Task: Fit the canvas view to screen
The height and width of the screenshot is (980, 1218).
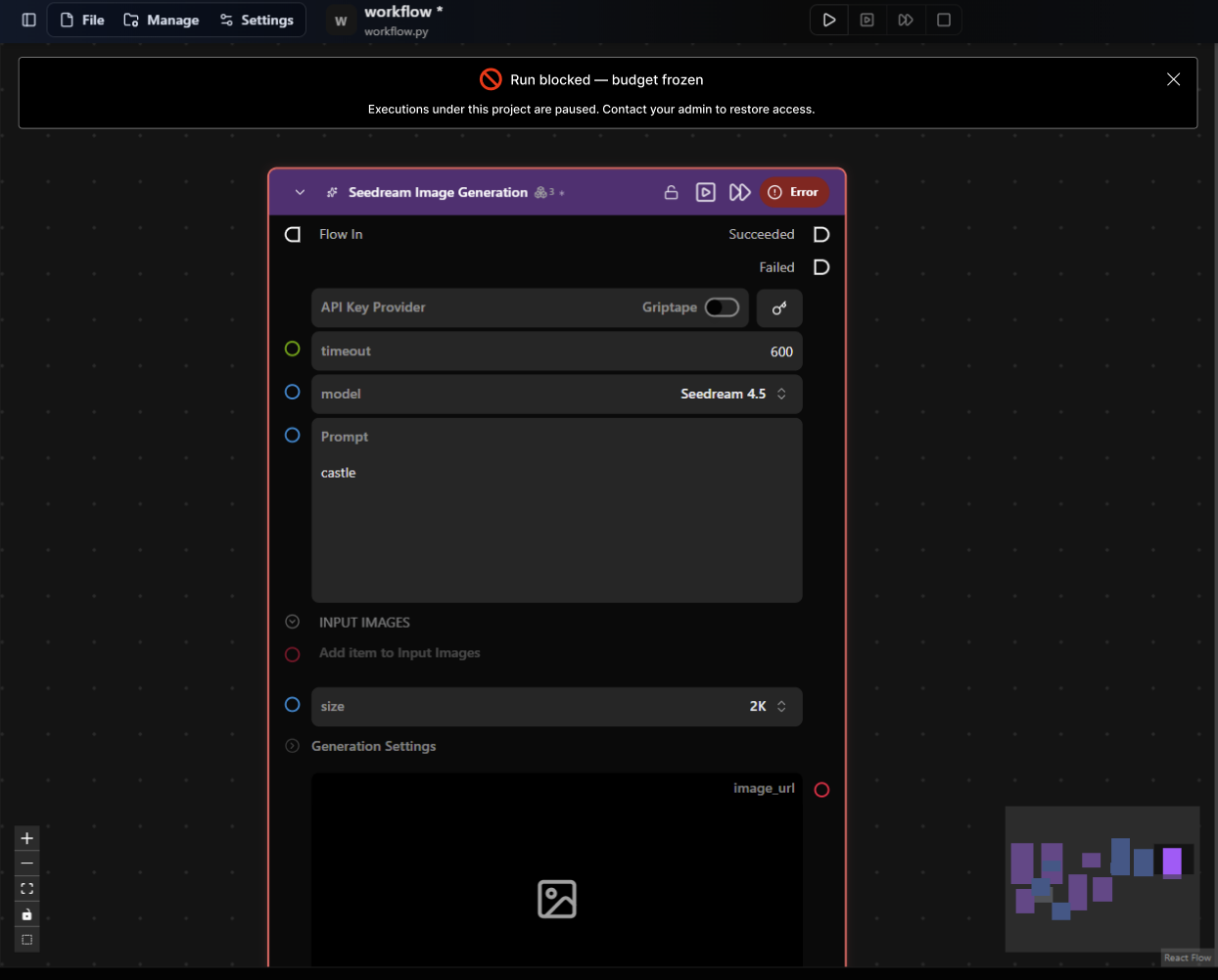Action: [27, 889]
